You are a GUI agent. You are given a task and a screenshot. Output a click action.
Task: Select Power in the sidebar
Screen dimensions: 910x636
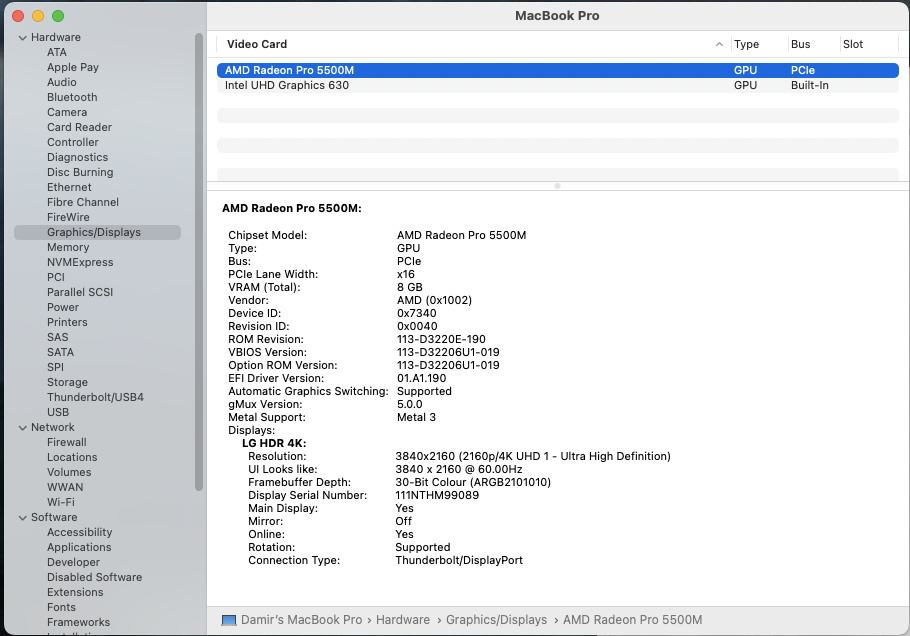(63, 308)
